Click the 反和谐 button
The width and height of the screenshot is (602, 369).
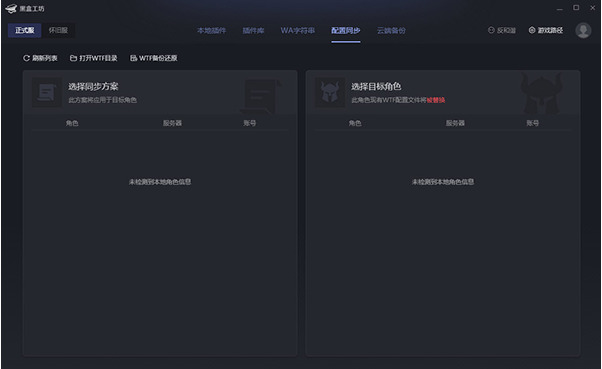point(502,30)
